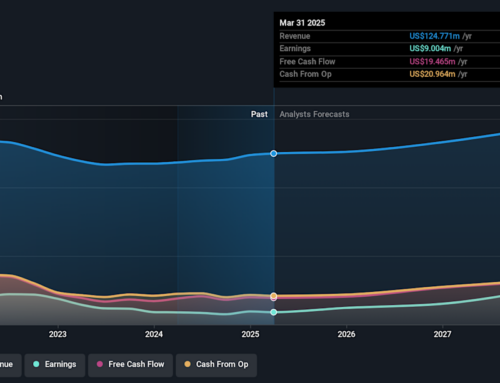Toggle the Cash From Op legend button
Viewport: 500px width, 383px height.
pyautogui.click(x=216, y=365)
